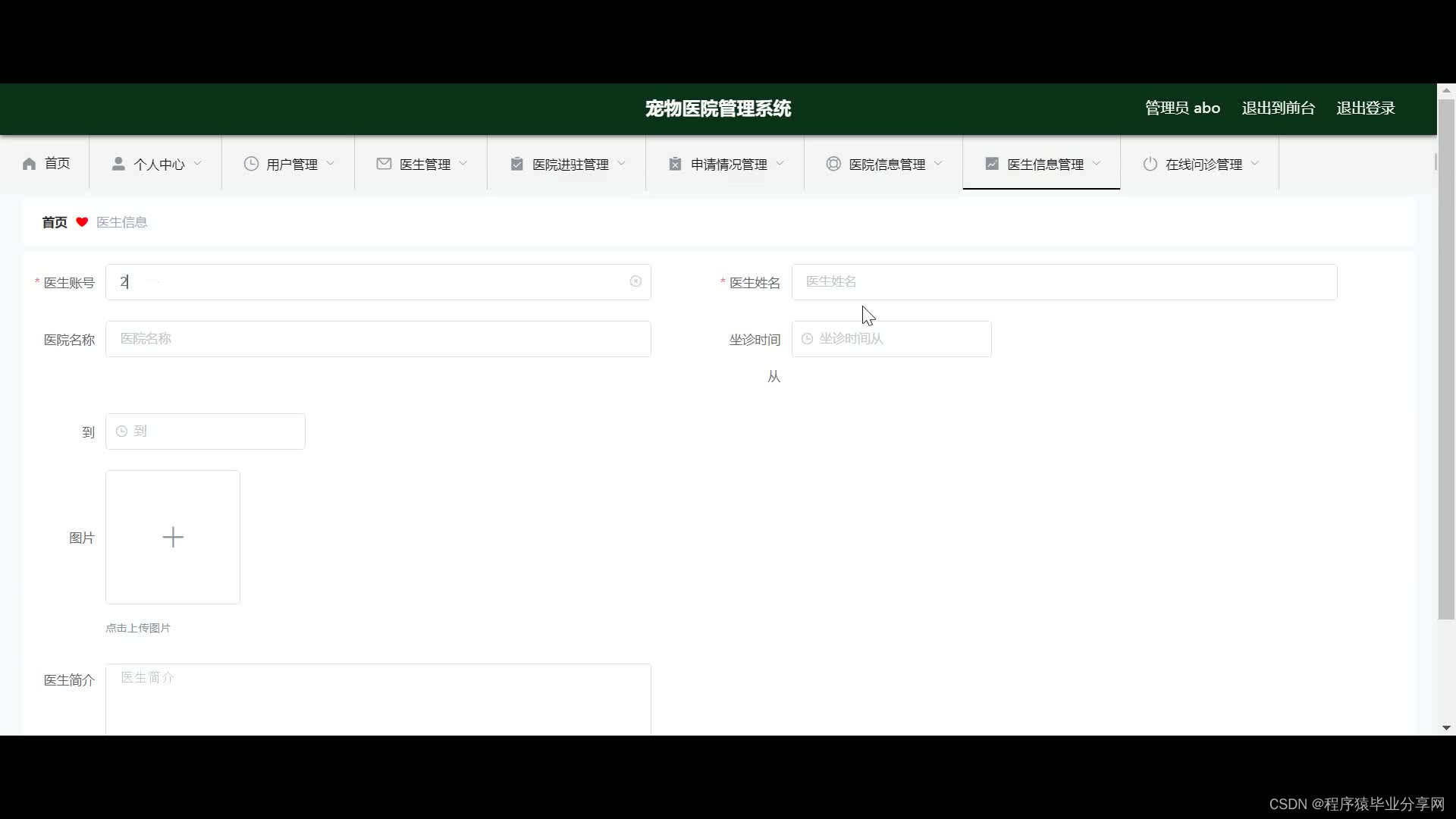Click the power icon beside 在线问诊管理
Image resolution: width=1456 pixels, height=819 pixels.
[1150, 164]
